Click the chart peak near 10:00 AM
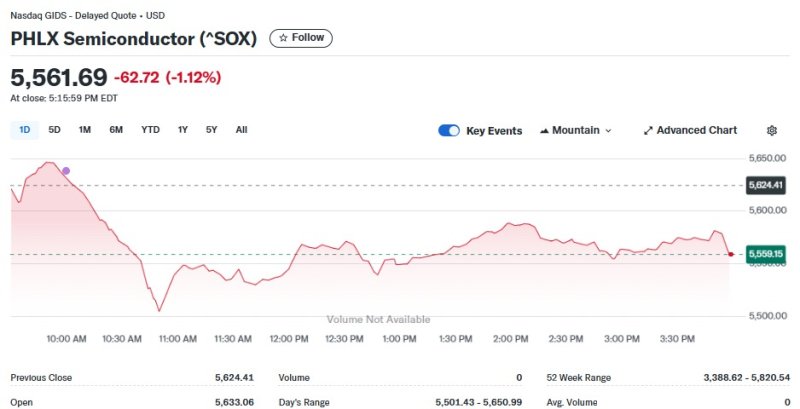 47,162
